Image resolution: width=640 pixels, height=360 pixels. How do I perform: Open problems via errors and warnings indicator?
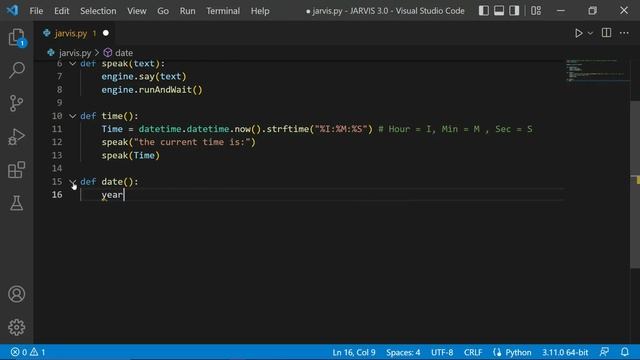click(28, 352)
